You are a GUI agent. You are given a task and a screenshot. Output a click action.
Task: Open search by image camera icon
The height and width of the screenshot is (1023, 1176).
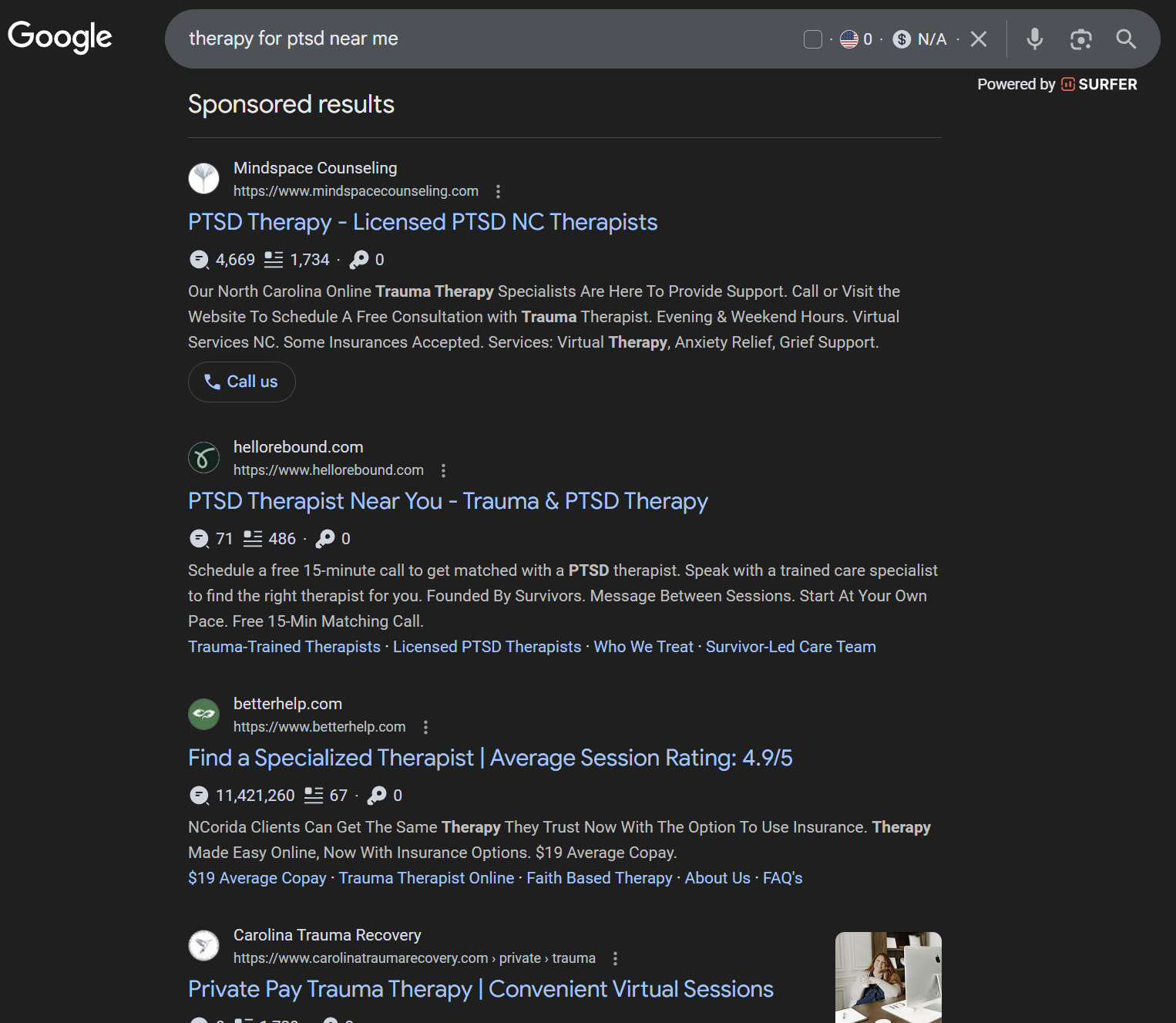[1080, 39]
